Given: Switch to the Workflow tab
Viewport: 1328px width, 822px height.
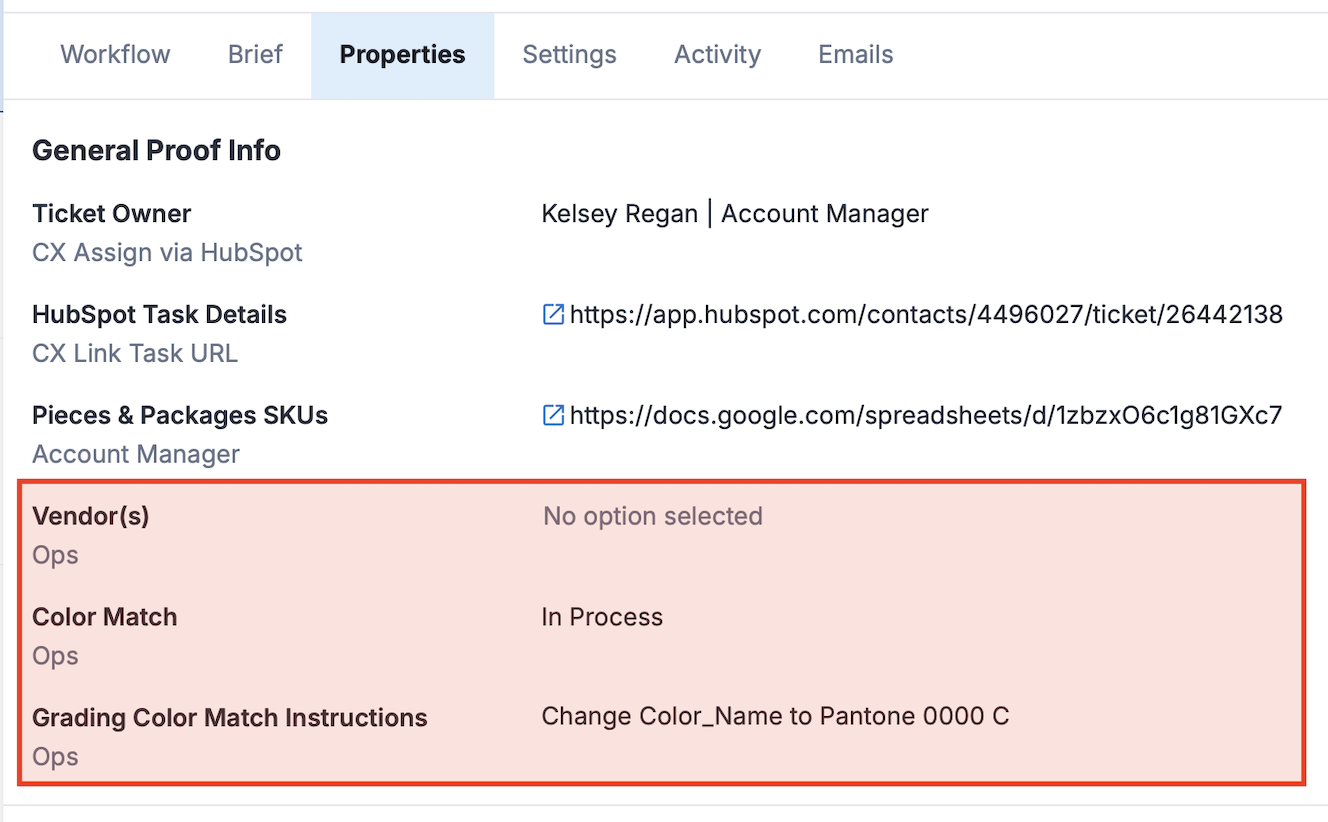Looking at the screenshot, I should pyautogui.click(x=115, y=55).
